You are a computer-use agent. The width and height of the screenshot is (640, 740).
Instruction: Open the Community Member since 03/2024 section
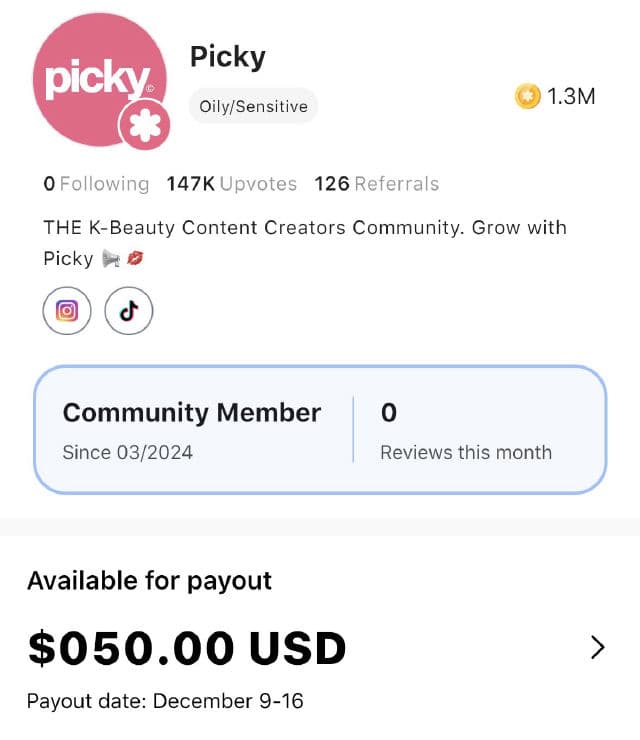(x=191, y=430)
